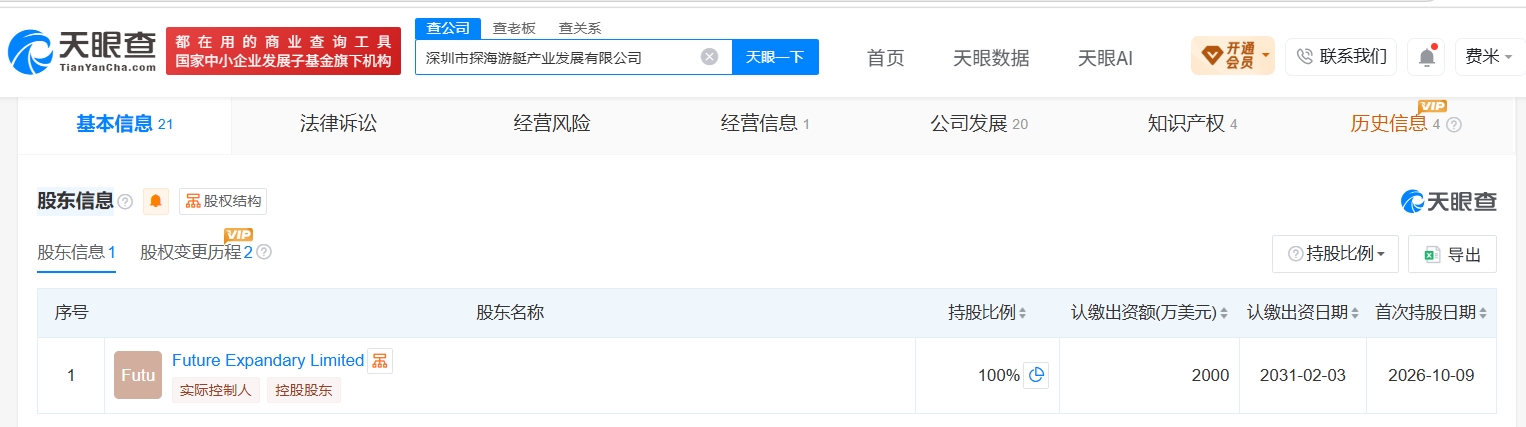Select the 查关系 search tab

point(580,28)
